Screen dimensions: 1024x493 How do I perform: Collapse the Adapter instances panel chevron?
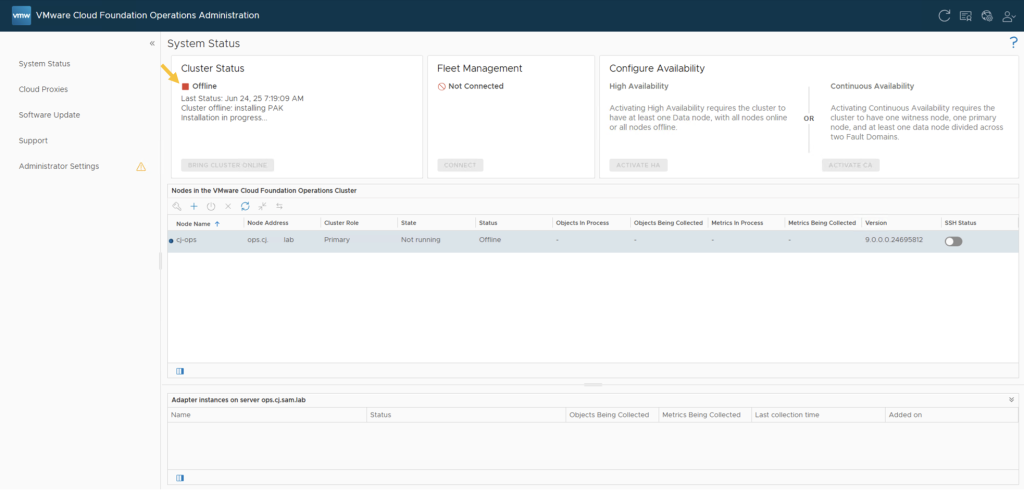[1012, 399]
